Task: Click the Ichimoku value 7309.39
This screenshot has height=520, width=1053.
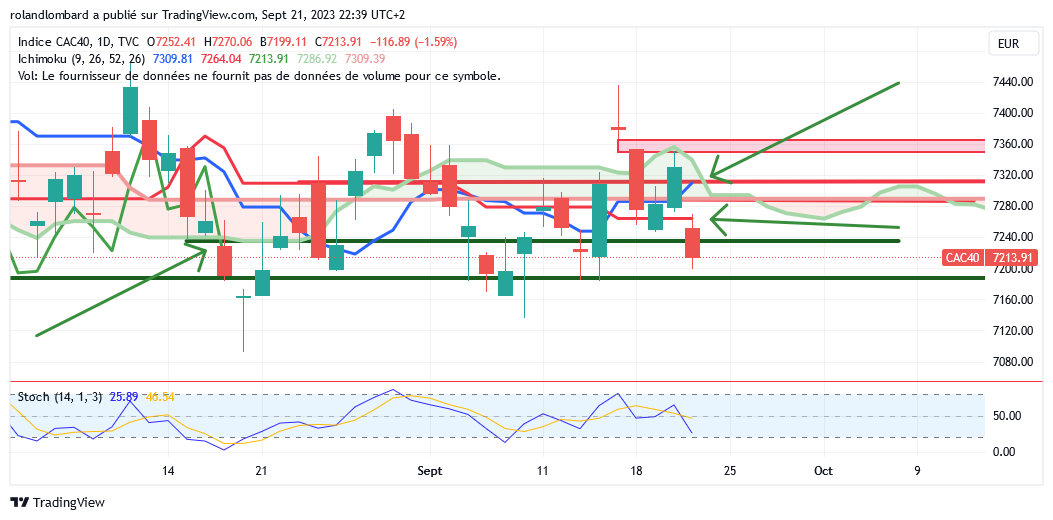Action: (365, 59)
